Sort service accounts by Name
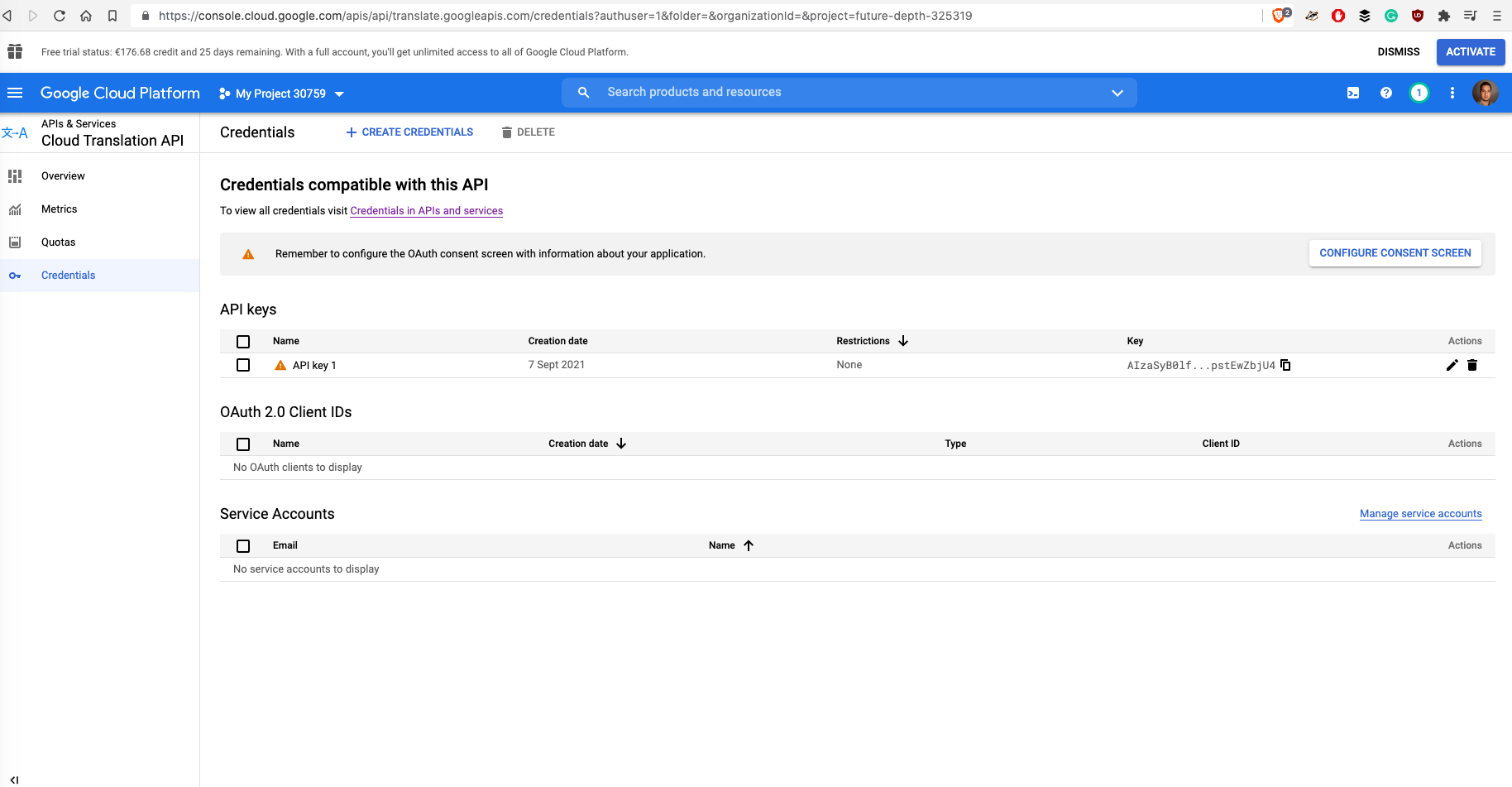1512x787 pixels. coord(731,545)
